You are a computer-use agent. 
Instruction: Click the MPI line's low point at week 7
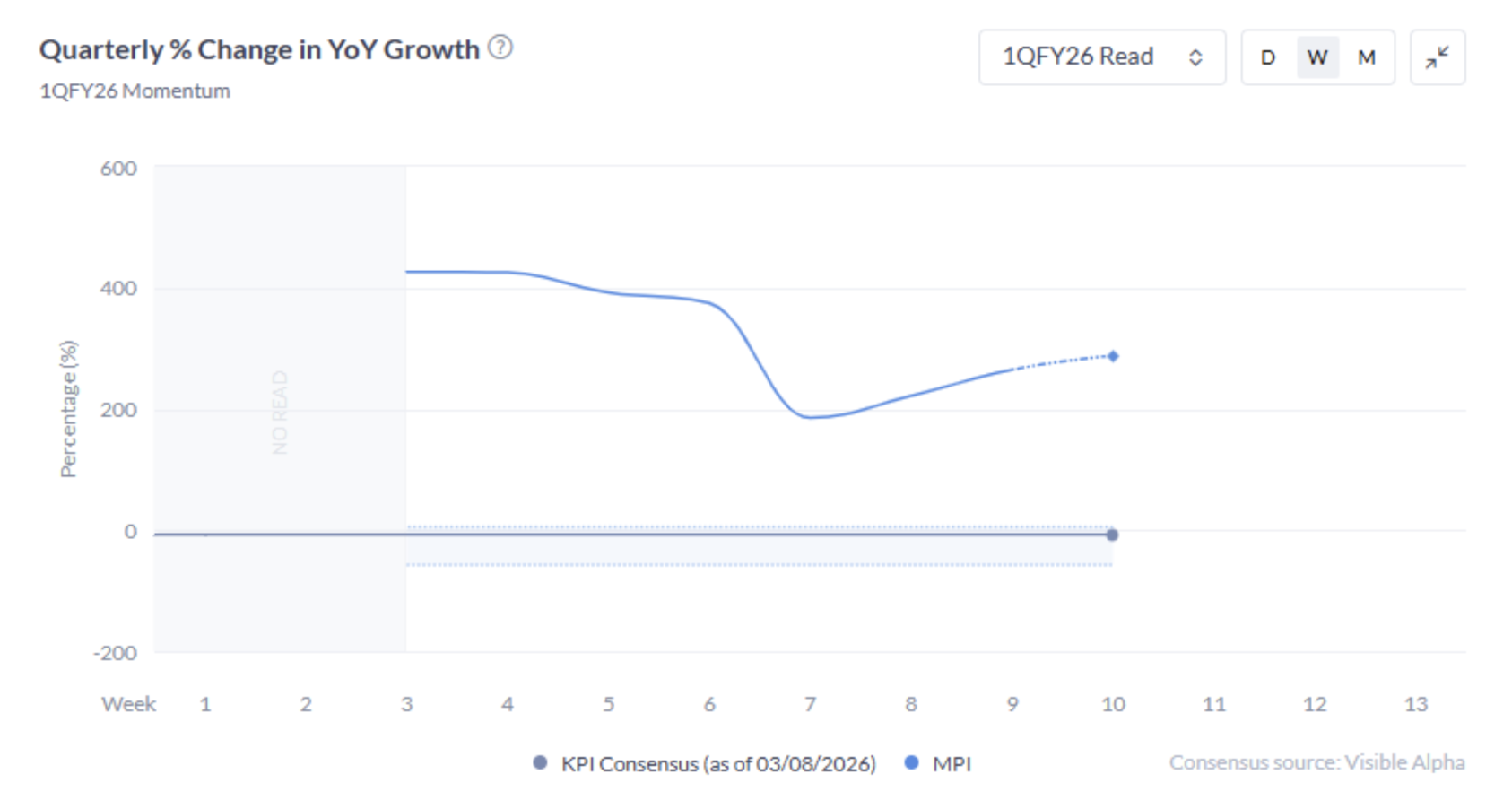pyautogui.click(x=810, y=417)
